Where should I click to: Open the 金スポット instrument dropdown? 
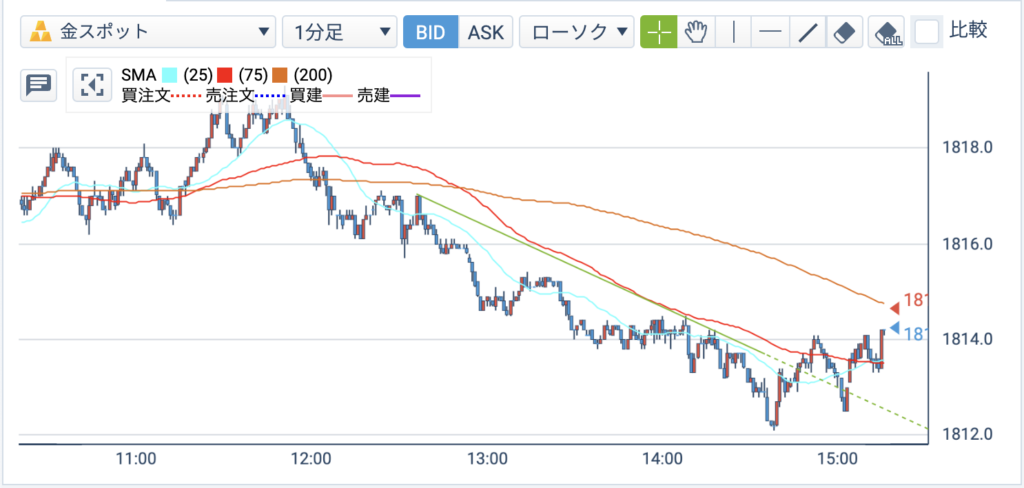[x=147, y=32]
